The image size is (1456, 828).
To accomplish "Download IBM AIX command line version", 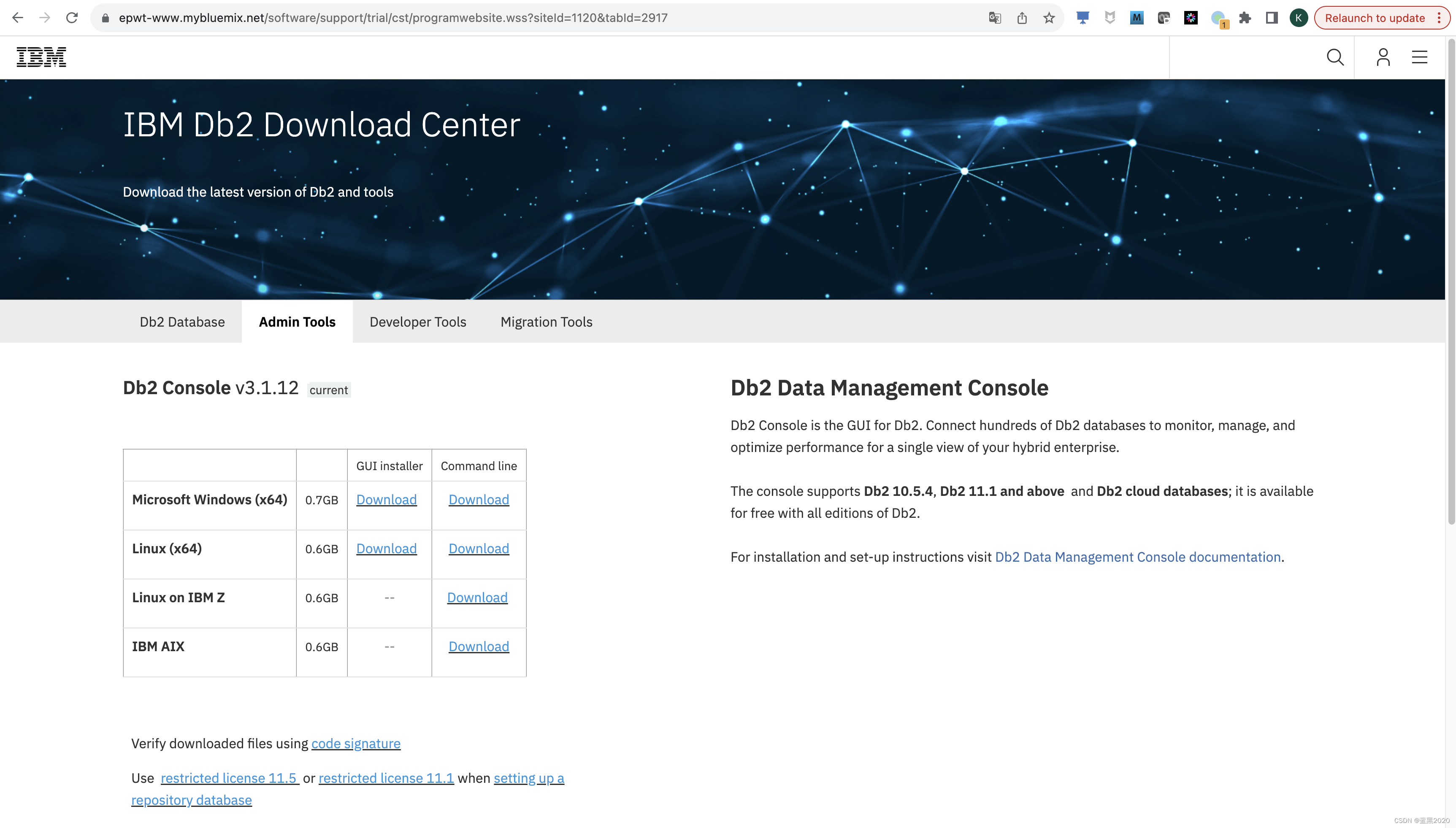I will pyautogui.click(x=479, y=646).
